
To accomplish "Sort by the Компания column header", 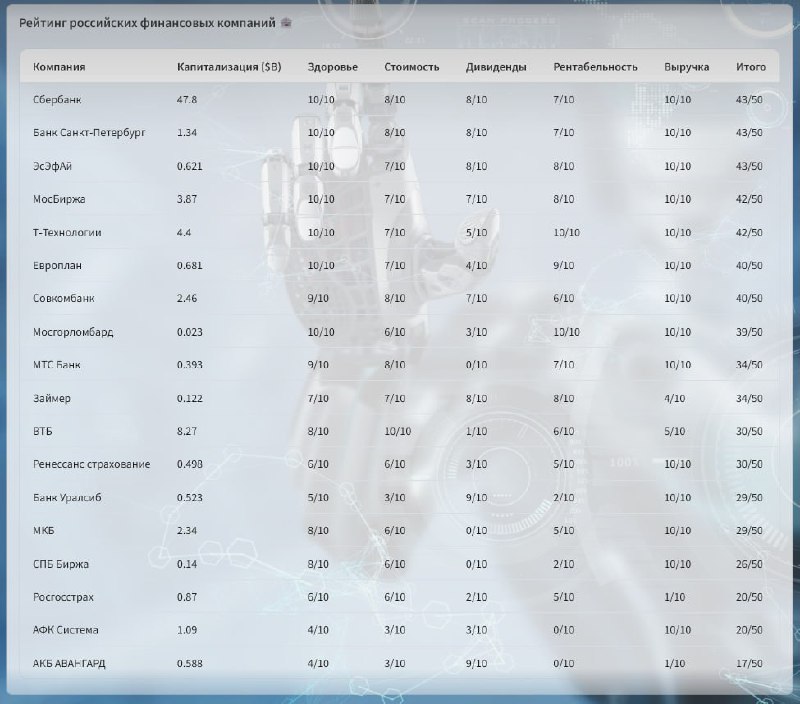I will [59, 67].
